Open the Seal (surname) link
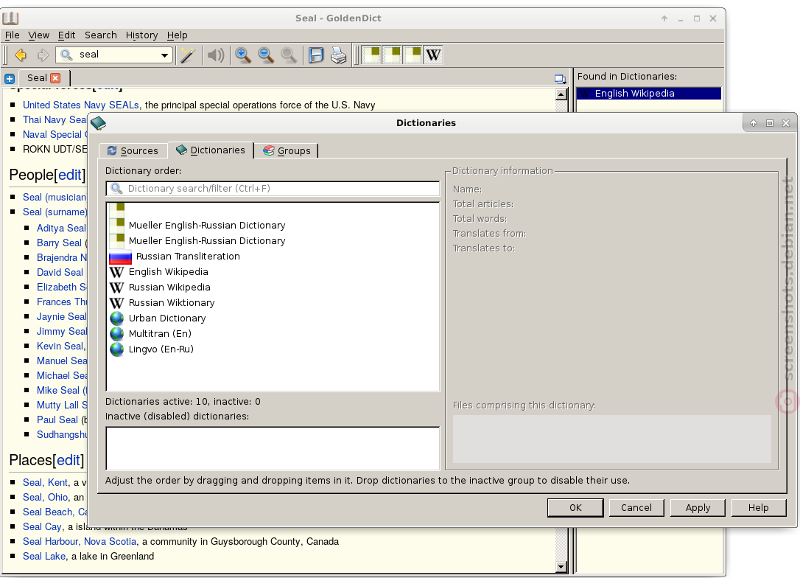Screen dimensions: 800x578 [55, 212]
